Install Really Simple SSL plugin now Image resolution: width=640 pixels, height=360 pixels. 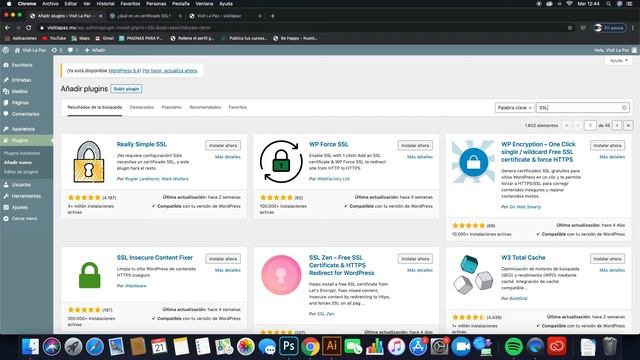[223, 146]
